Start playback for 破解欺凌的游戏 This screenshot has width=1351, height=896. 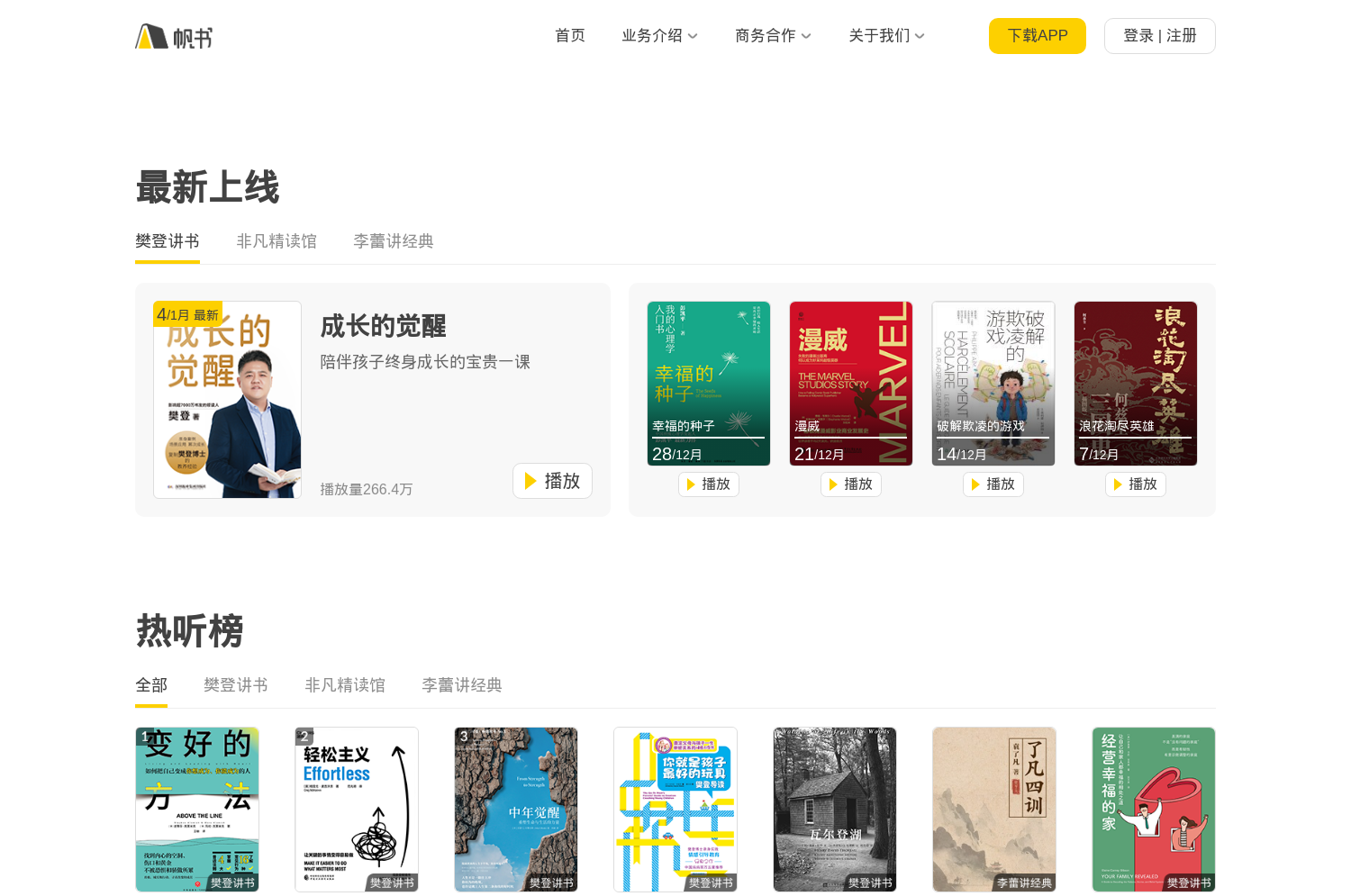tap(993, 484)
